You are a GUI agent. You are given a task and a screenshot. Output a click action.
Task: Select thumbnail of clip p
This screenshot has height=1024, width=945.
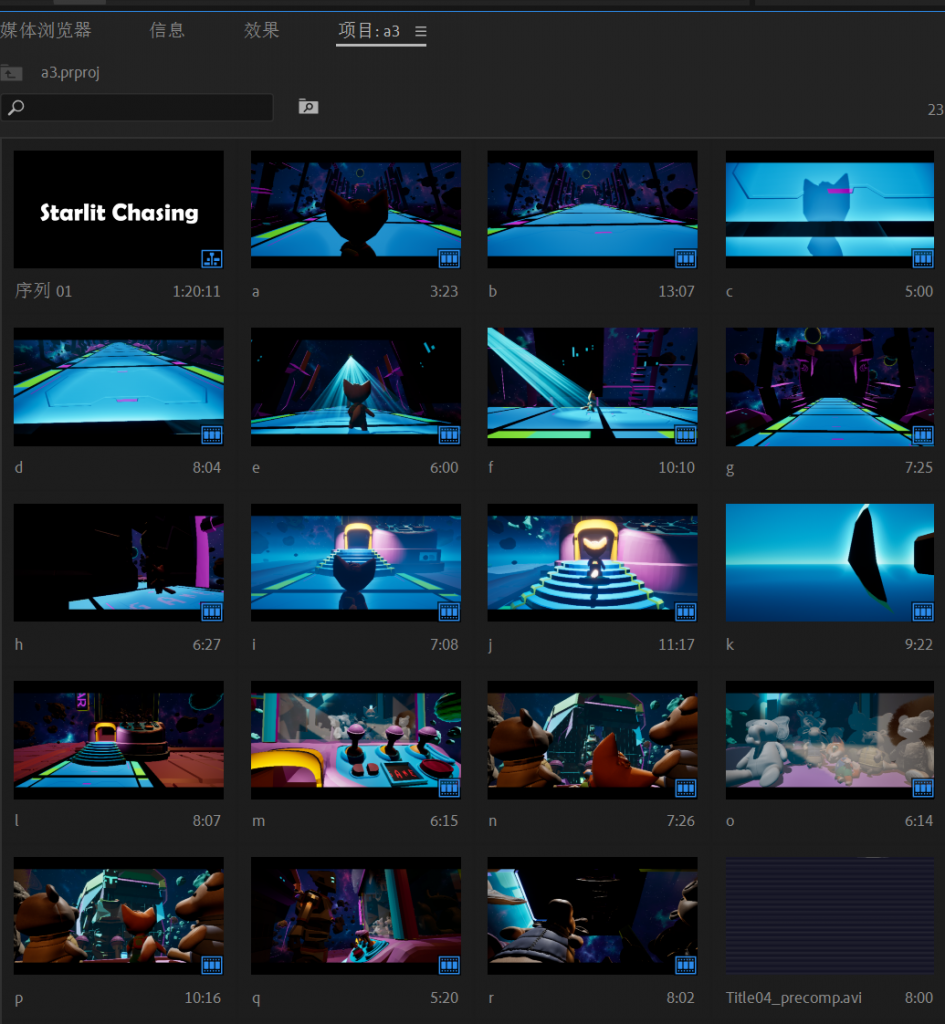pos(119,916)
